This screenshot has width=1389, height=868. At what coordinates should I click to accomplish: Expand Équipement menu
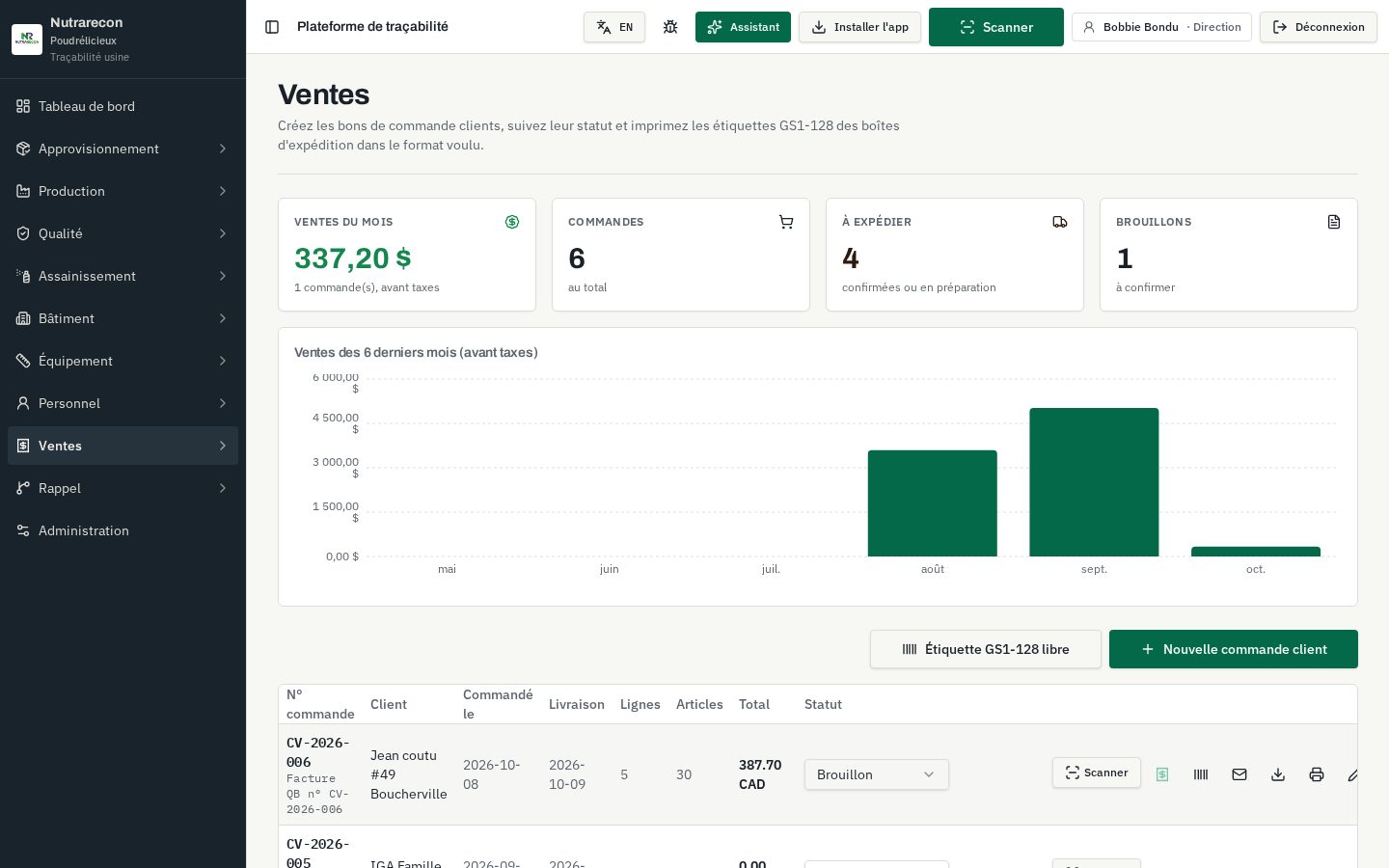(x=123, y=361)
